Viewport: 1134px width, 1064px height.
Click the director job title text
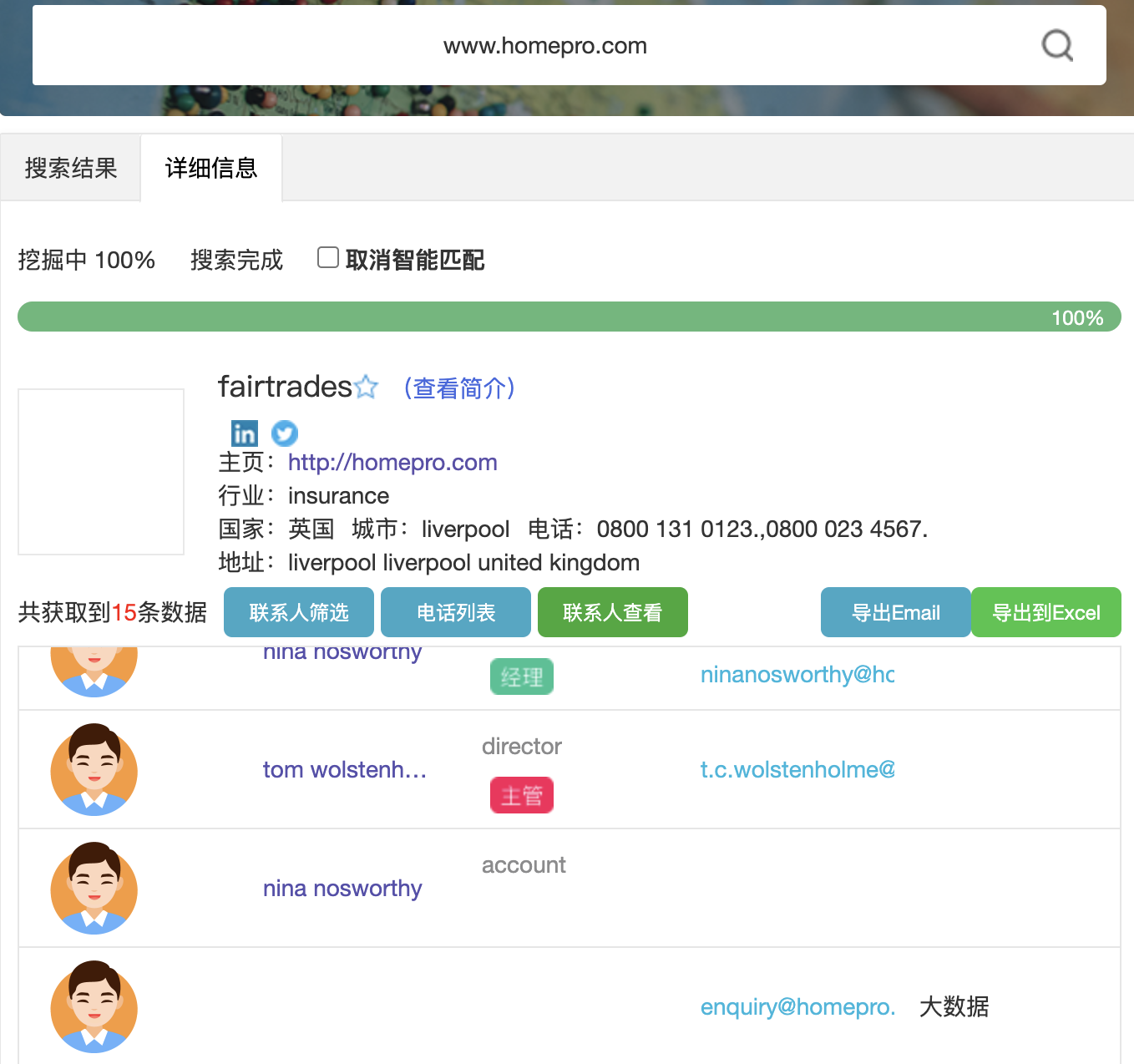522,746
